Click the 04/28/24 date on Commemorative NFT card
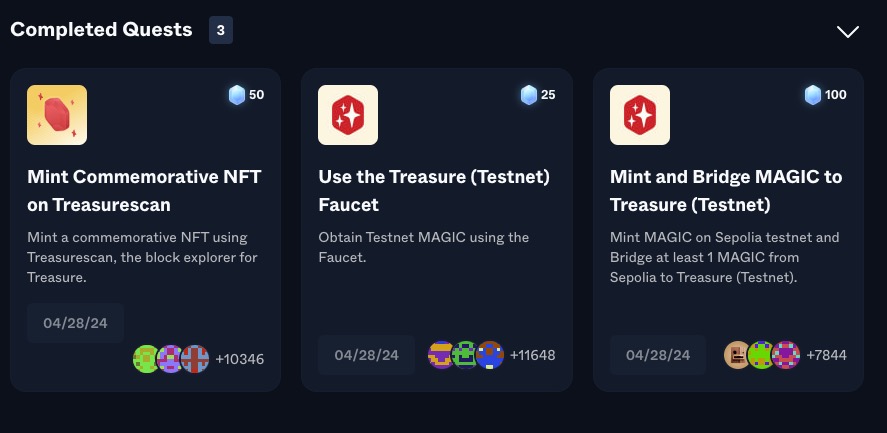The image size is (887, 433). [76, 323]
